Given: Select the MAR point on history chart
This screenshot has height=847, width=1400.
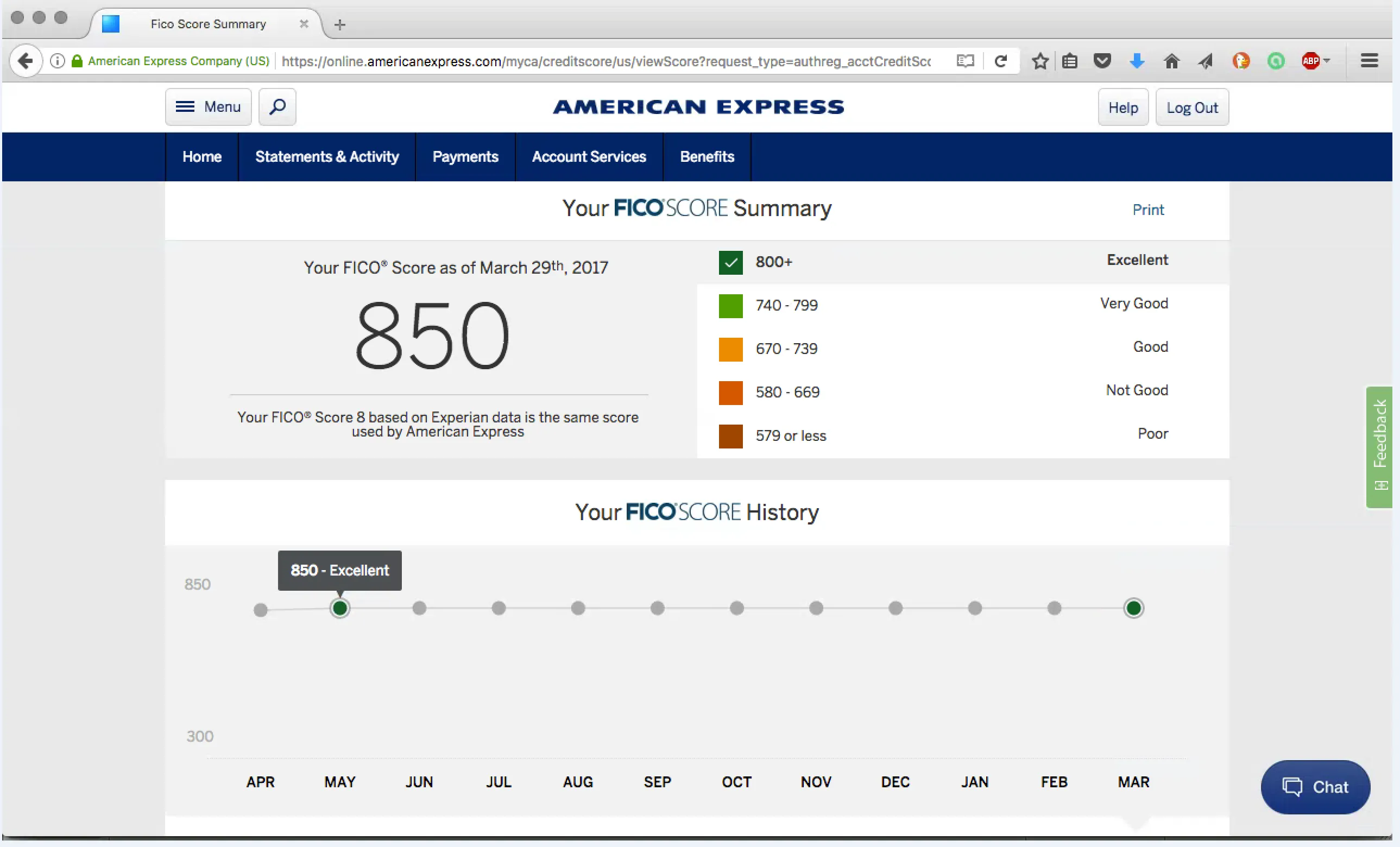Looking at the screenshot, I should (1133, 609).
